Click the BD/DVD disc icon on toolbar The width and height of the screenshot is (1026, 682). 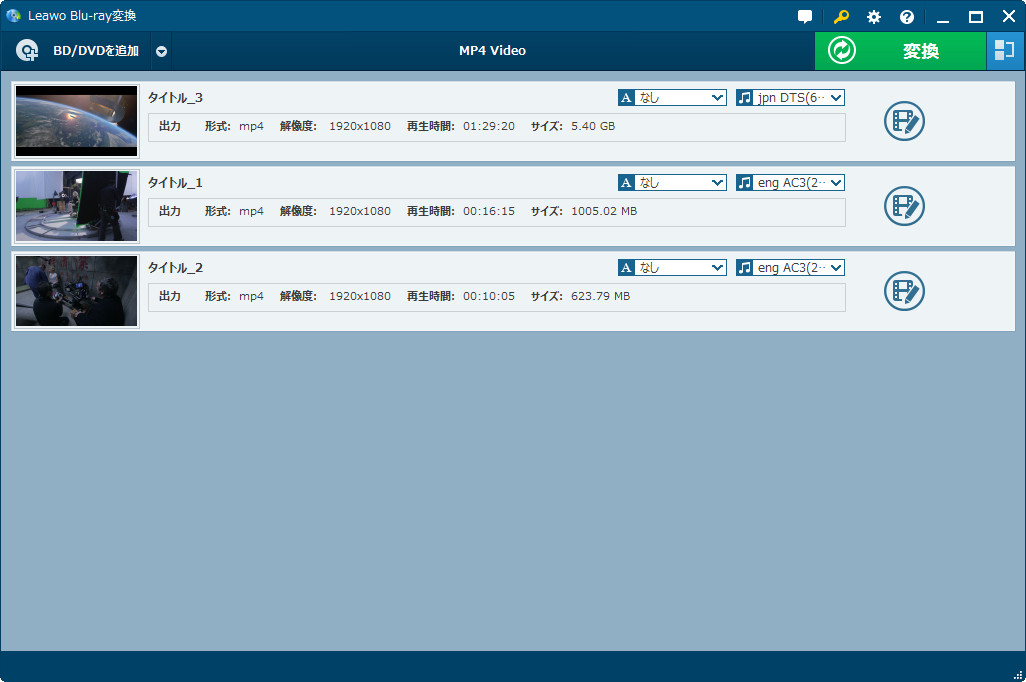(26, 50)
